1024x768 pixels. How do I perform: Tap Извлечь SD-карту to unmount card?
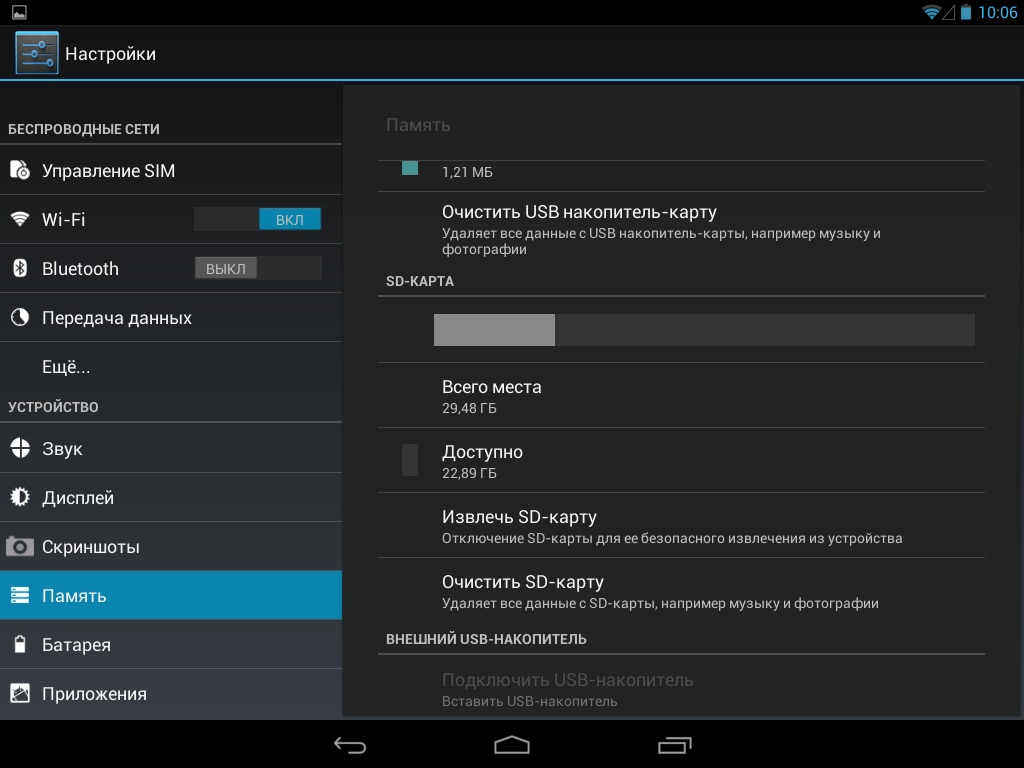(520, 518)
